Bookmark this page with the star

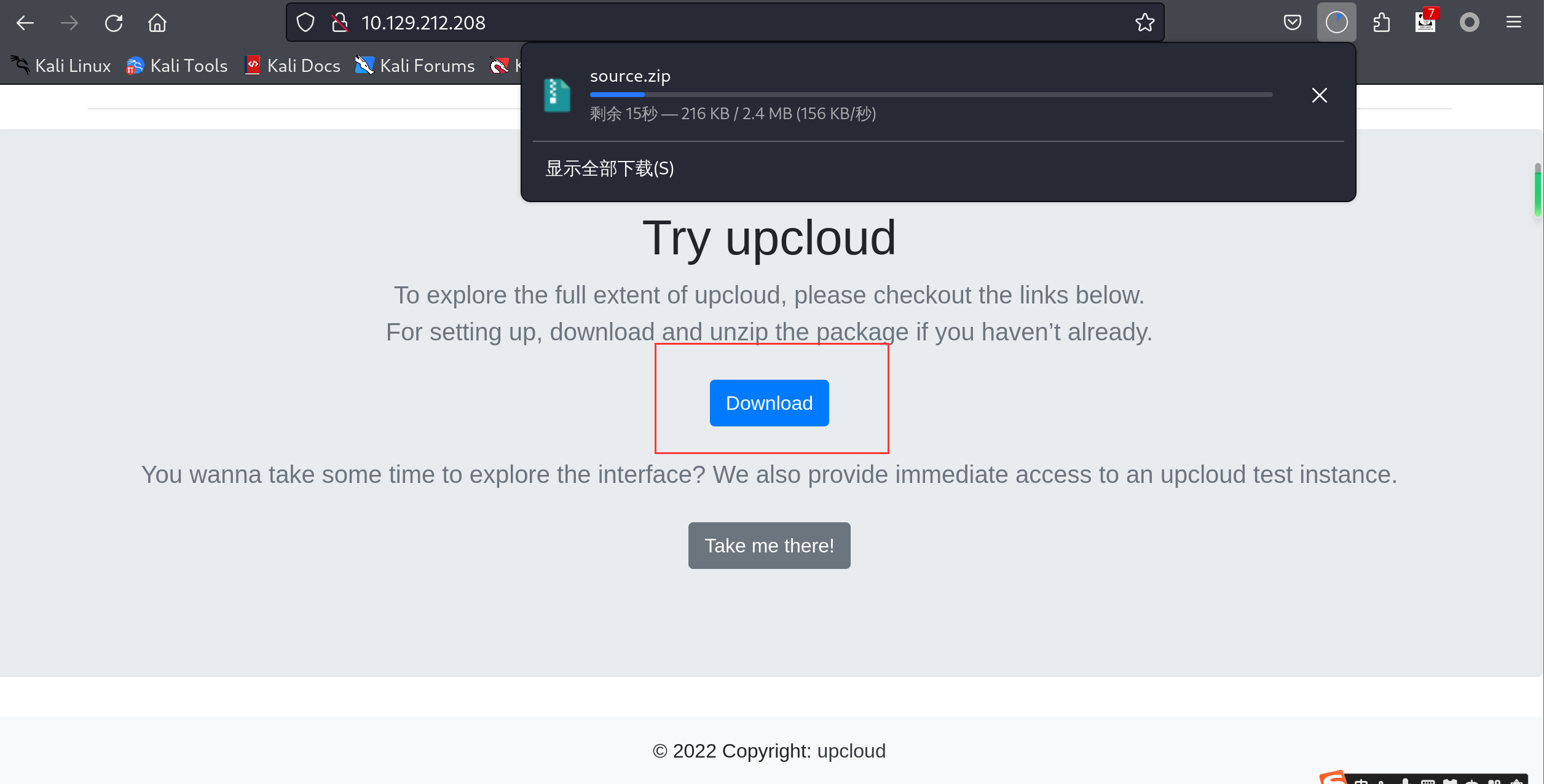(x=1144, y=23)
